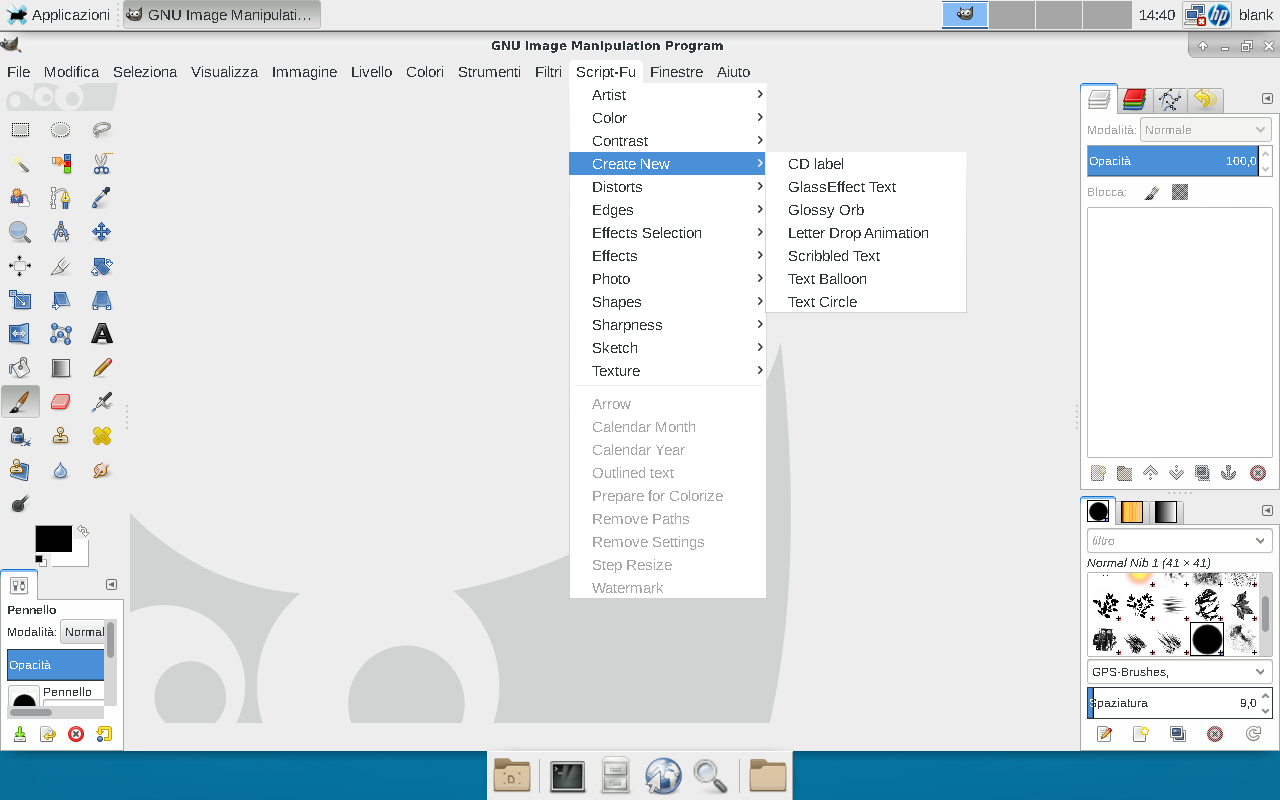Select the Eraser tool

point(61,402)
